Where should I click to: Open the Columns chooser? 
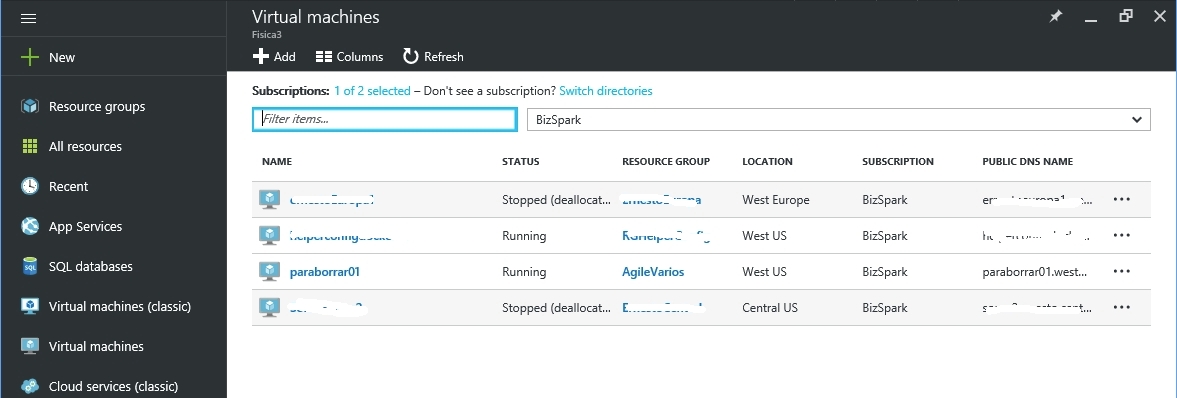pos(349,56)
